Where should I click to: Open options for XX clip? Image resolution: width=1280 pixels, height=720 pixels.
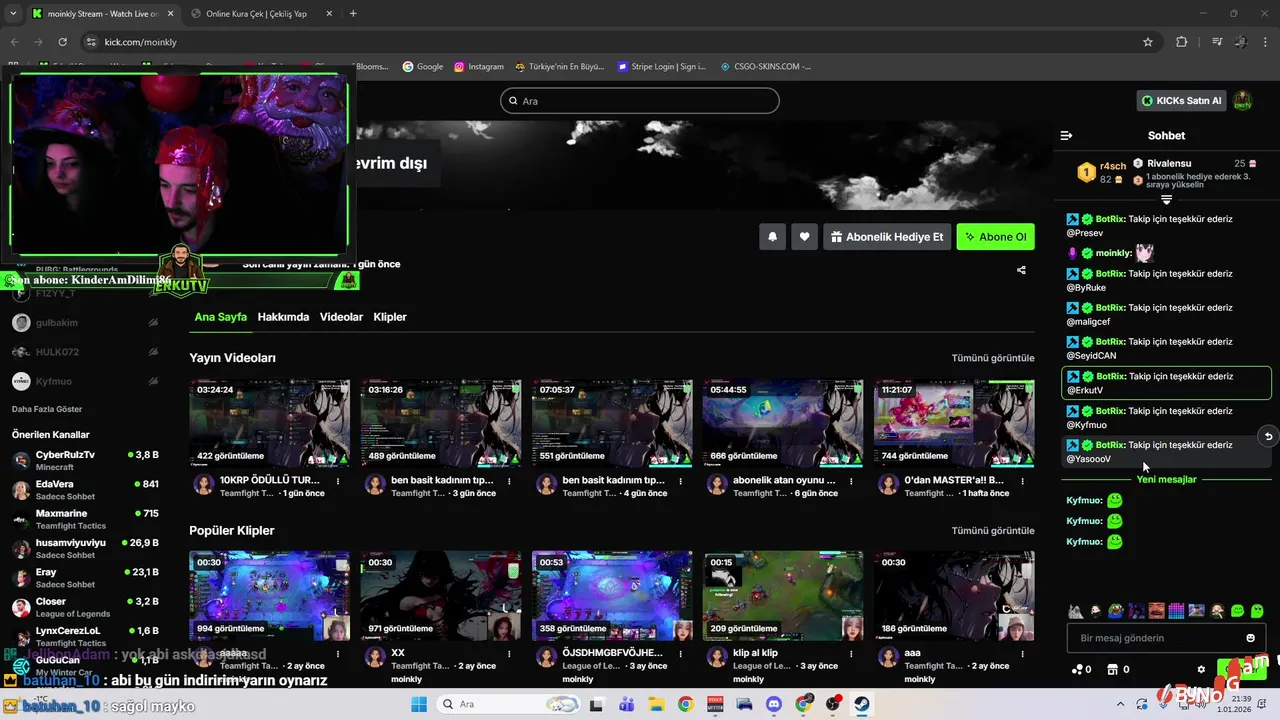coord(509,653)
